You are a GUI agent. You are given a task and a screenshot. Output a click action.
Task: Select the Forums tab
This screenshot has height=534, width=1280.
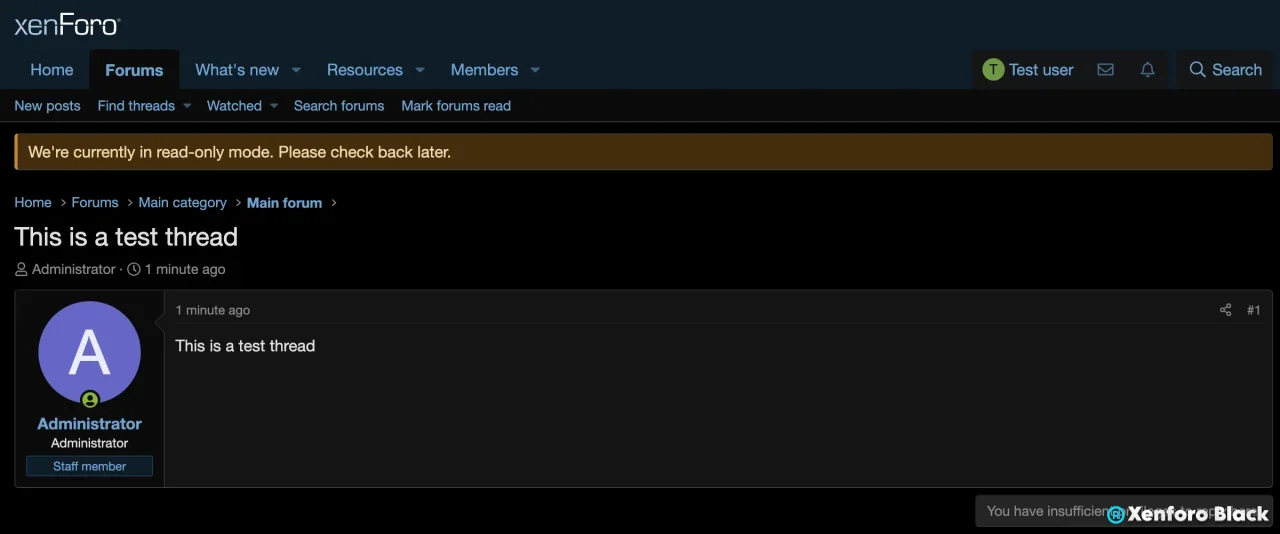click(134, 70)
